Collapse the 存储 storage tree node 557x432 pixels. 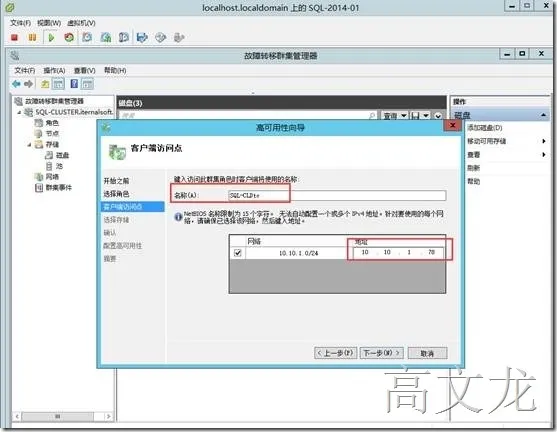pos(30,145)
